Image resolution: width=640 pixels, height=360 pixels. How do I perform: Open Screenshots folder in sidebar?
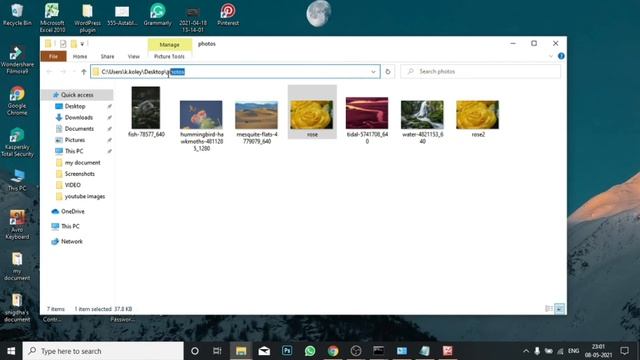click(x=80, y=174)
